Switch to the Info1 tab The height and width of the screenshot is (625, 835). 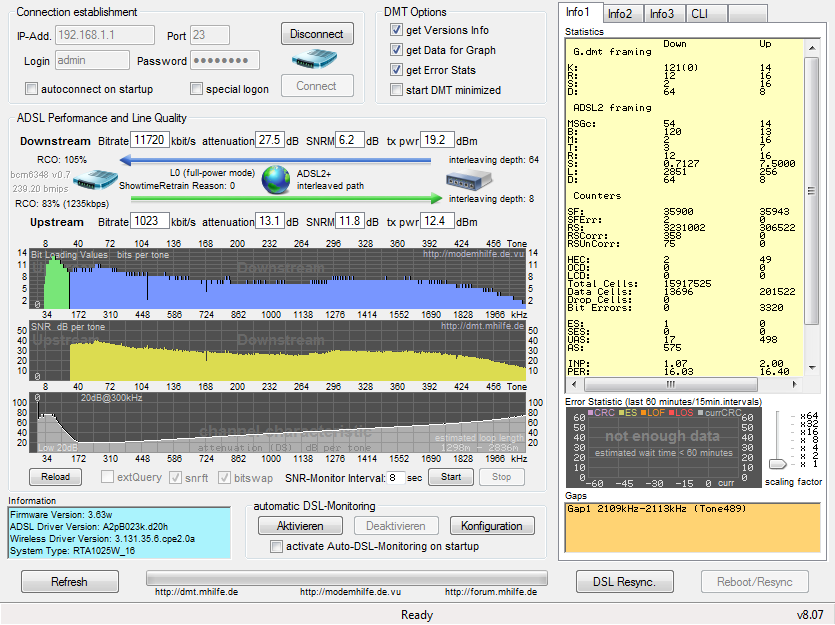coord(580,12)
